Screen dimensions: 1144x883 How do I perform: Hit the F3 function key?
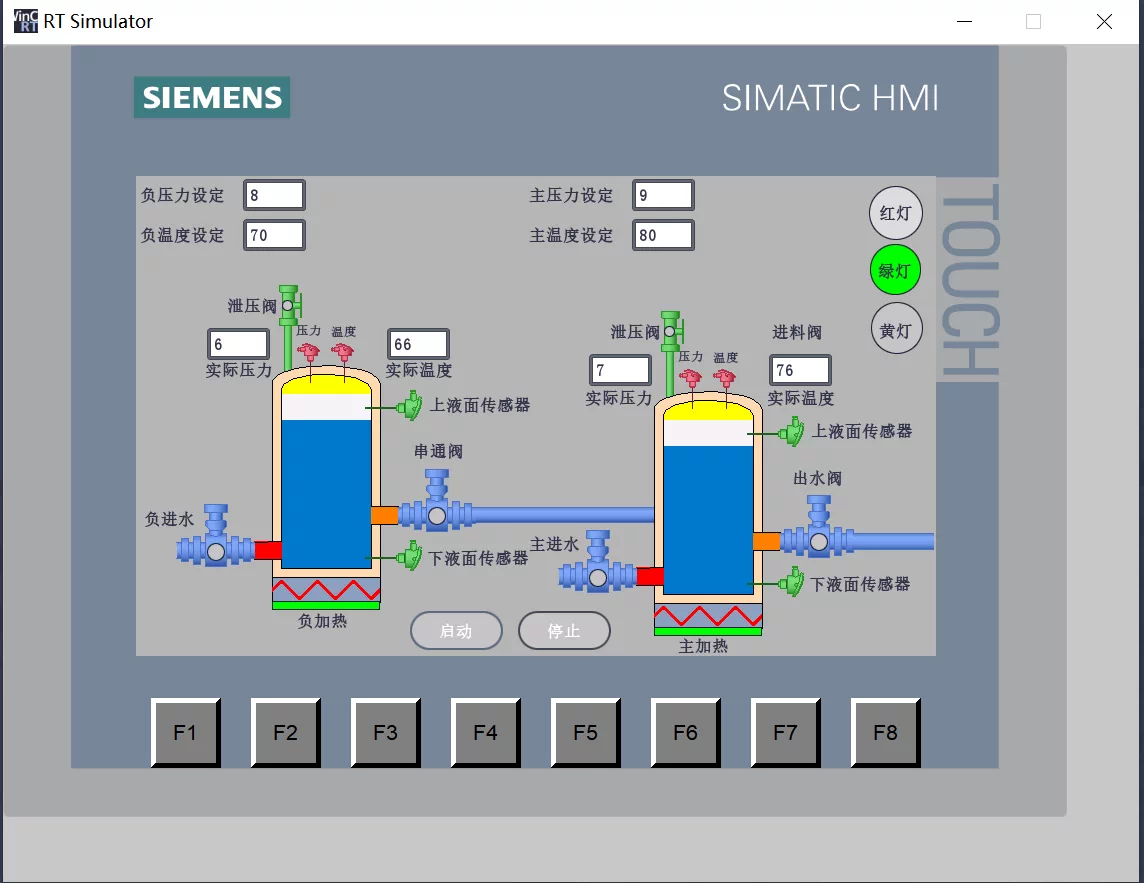point(385,733)
